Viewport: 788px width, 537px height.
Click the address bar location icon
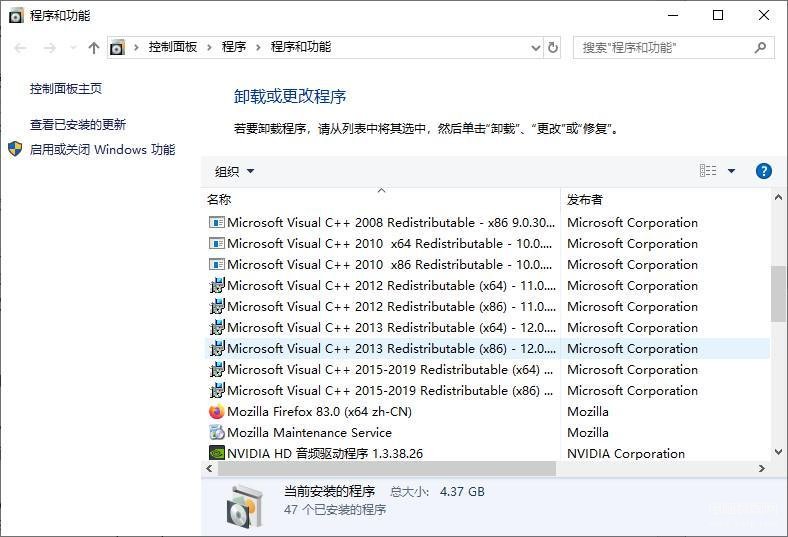tap(117, 48)
